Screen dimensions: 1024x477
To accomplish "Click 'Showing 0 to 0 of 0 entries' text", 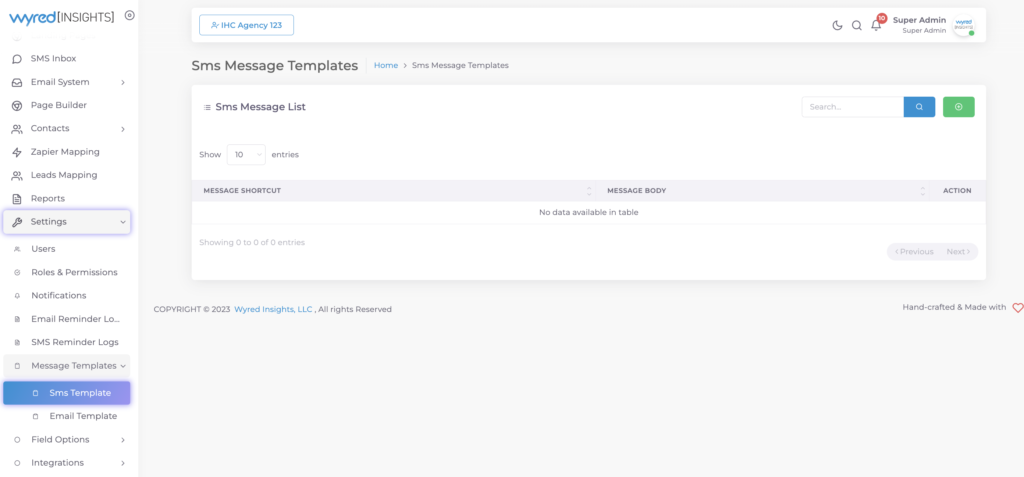I will click(252, 242).
